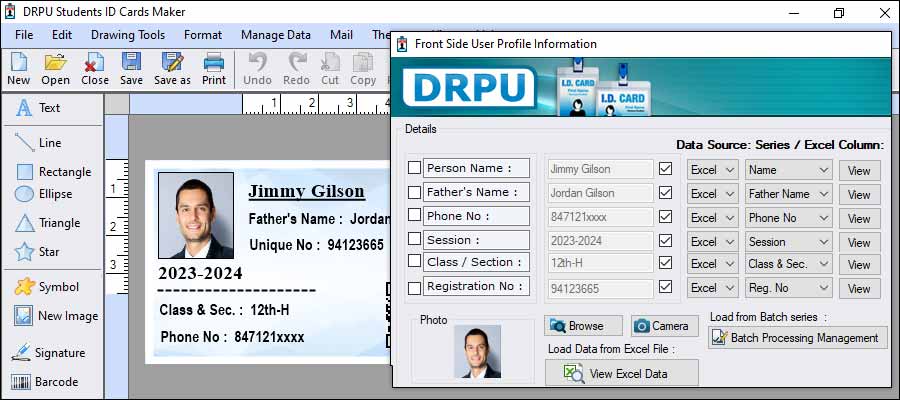This screenshot has width=900, height=400.
Task: Open the Mail menu
Action: click(x=342, y=35)
